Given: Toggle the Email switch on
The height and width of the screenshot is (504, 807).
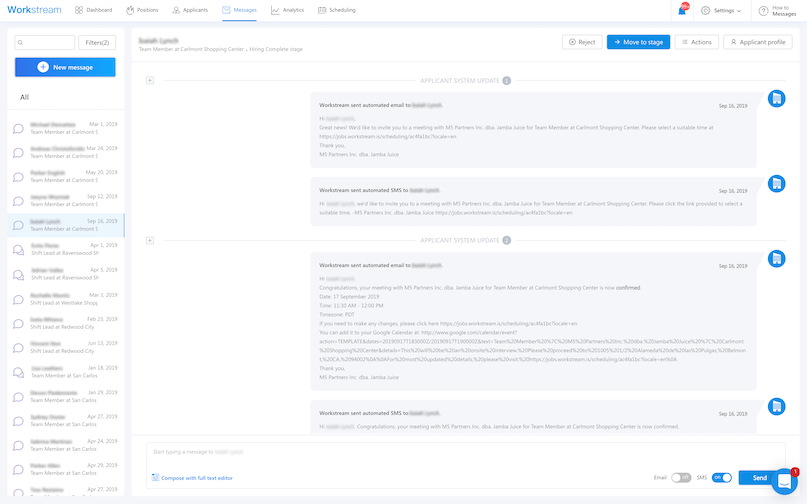Looking at the screenshot, I should point(681,478).
